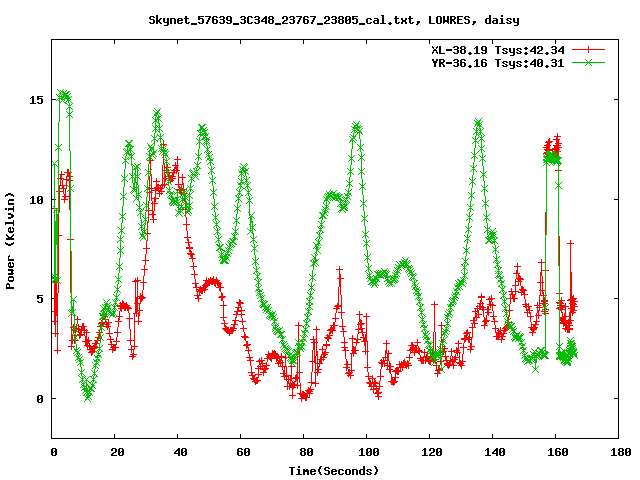Click the Power (Kelvin) y-axis label
The image size is (640, 480).
click(10, 240)
